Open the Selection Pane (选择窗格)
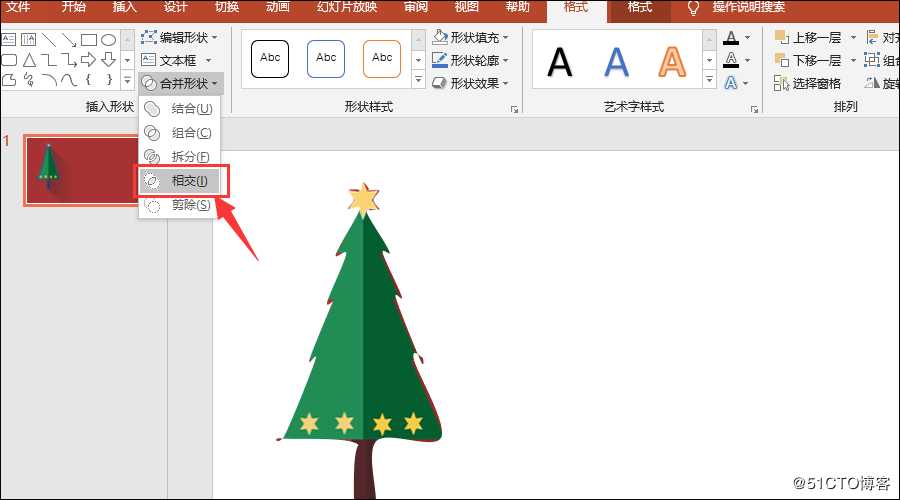This screenshot has height=500, width=900. 807,83
